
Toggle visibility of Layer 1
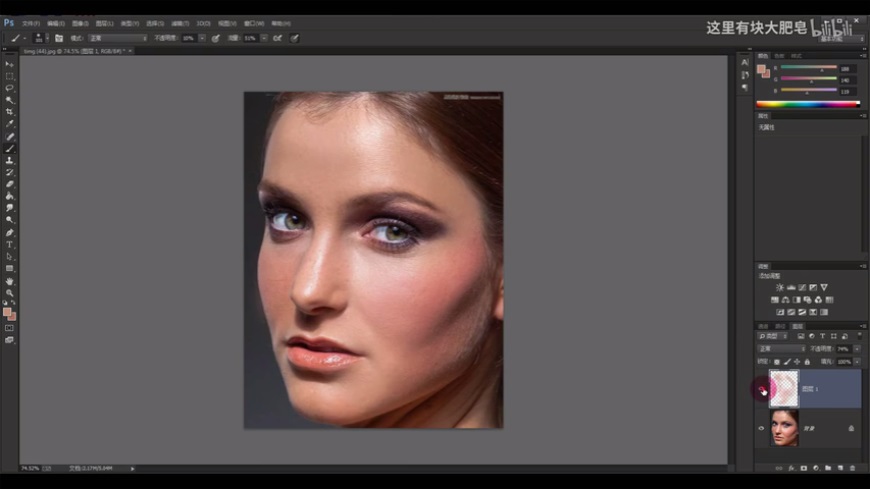point(762,389)
